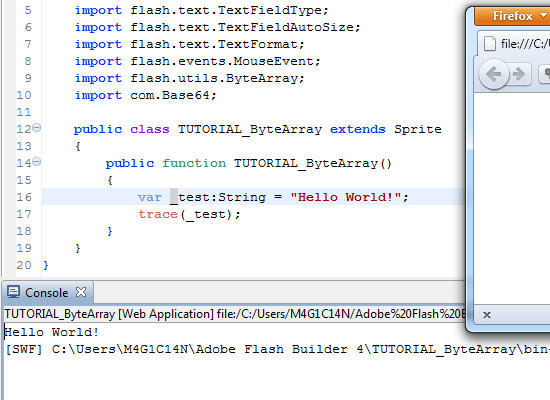Click the "Hello World!" string literal on line 16
The image size is (550, 400).
pos(346,197)
